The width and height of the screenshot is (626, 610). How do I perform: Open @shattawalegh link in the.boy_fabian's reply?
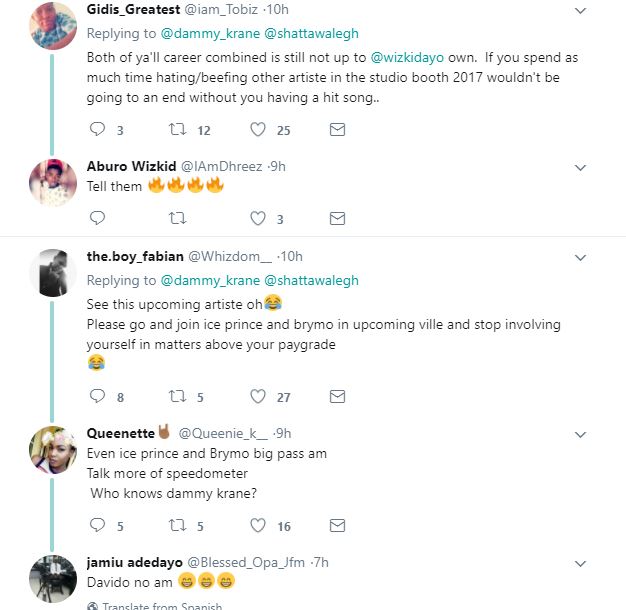click(310, 281)
